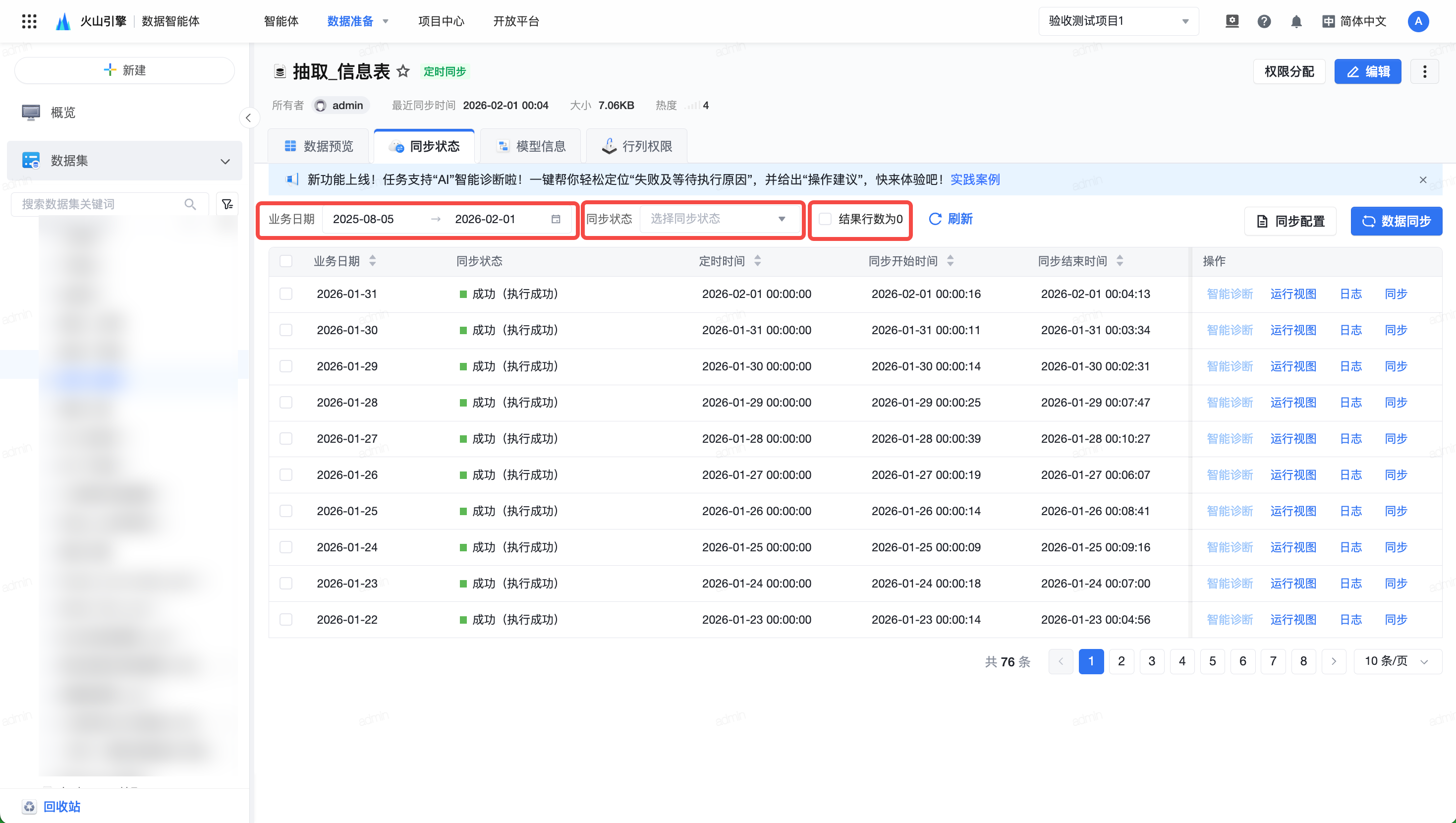
Task: Open the 项目中心 menu item
Action: pyautogui.click(x=441, y=21)
